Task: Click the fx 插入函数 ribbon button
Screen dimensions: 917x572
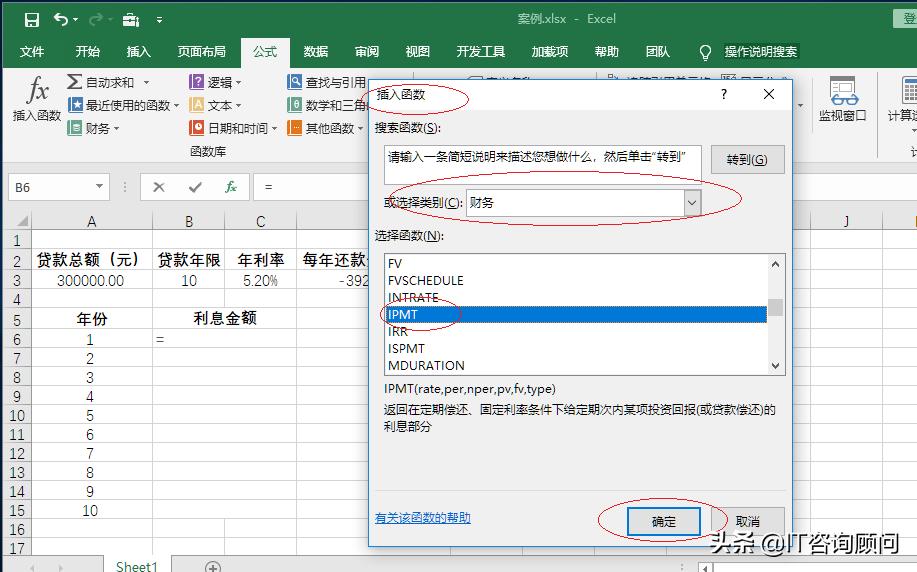Action: [37, 98]
